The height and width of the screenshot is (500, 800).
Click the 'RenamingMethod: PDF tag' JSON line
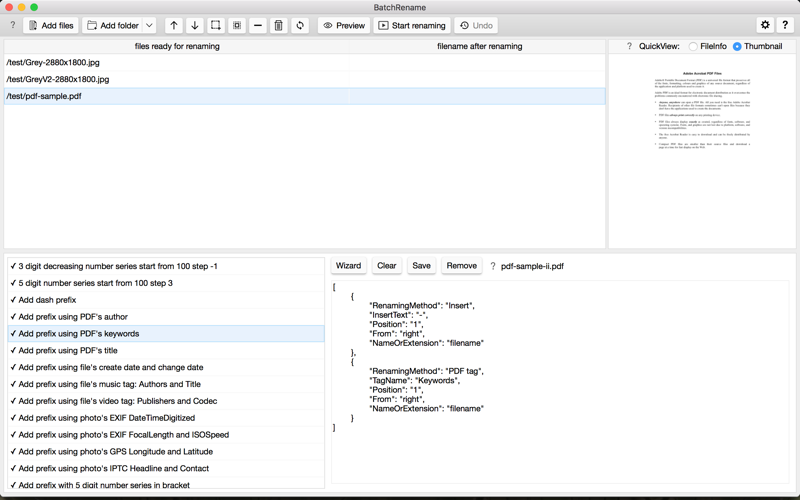pos(426,371)
